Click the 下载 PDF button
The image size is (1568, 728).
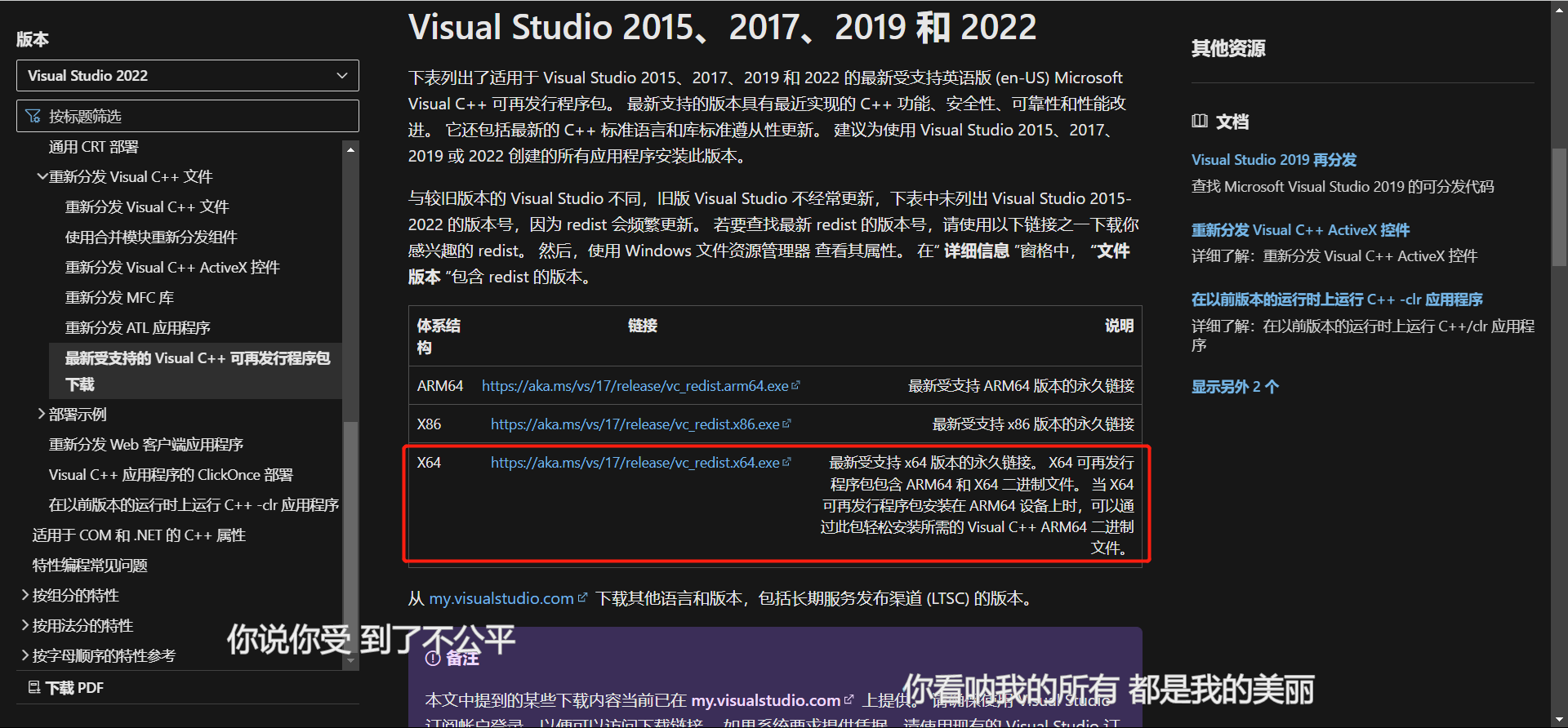[x=65, y=687]
